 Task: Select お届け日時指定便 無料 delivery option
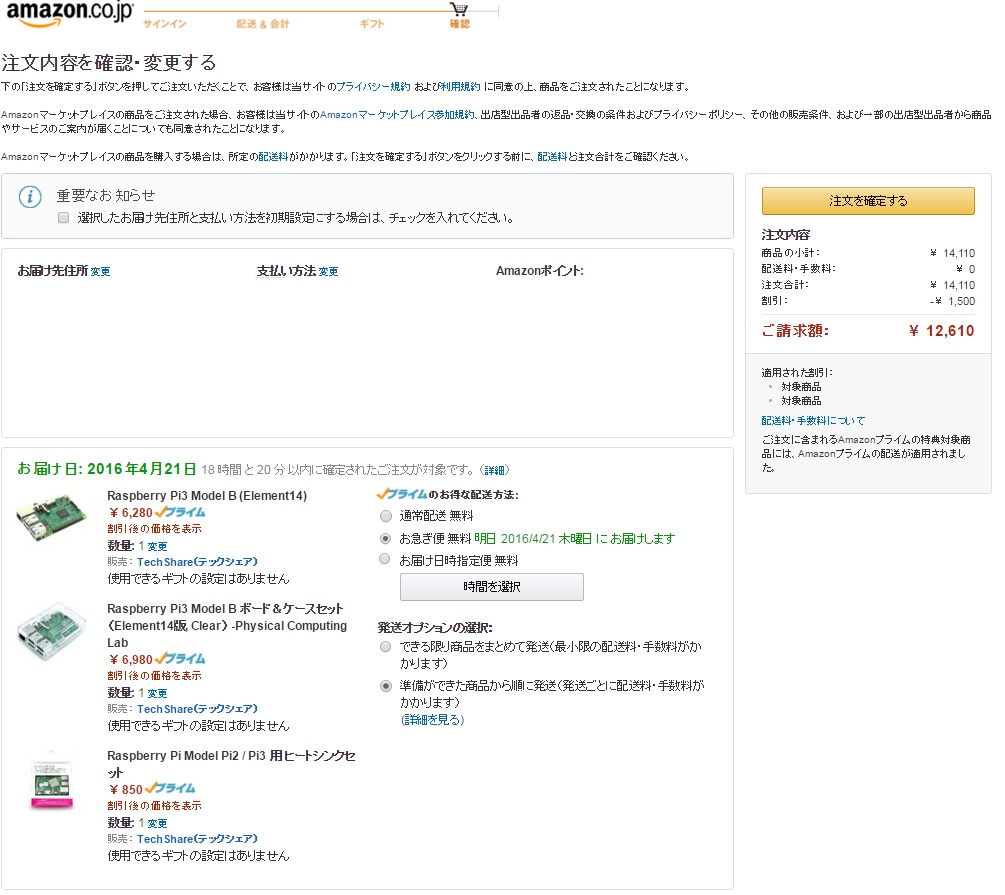coord(386,560)
